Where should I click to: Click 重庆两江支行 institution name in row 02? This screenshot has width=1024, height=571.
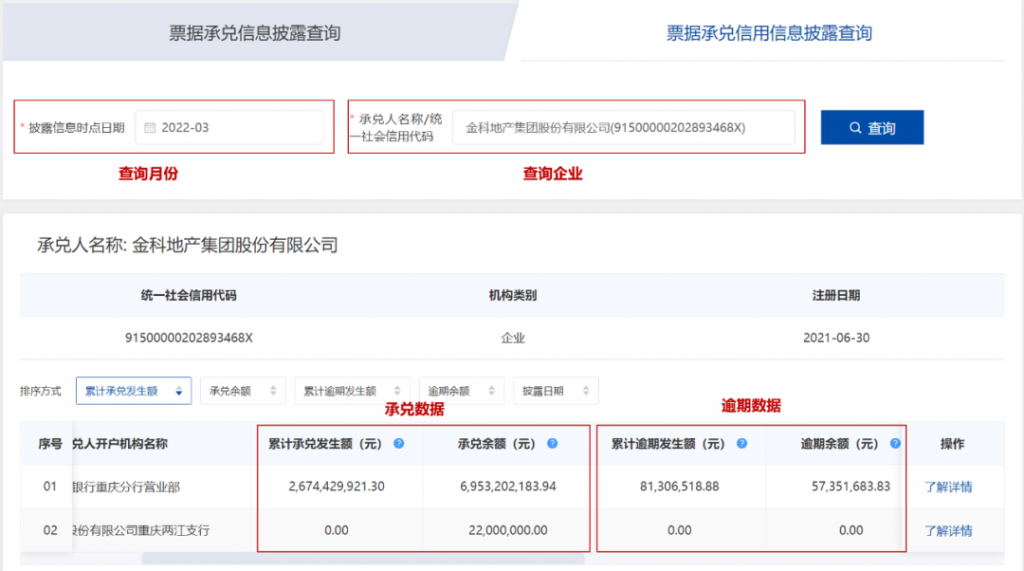tap(141, 530)
